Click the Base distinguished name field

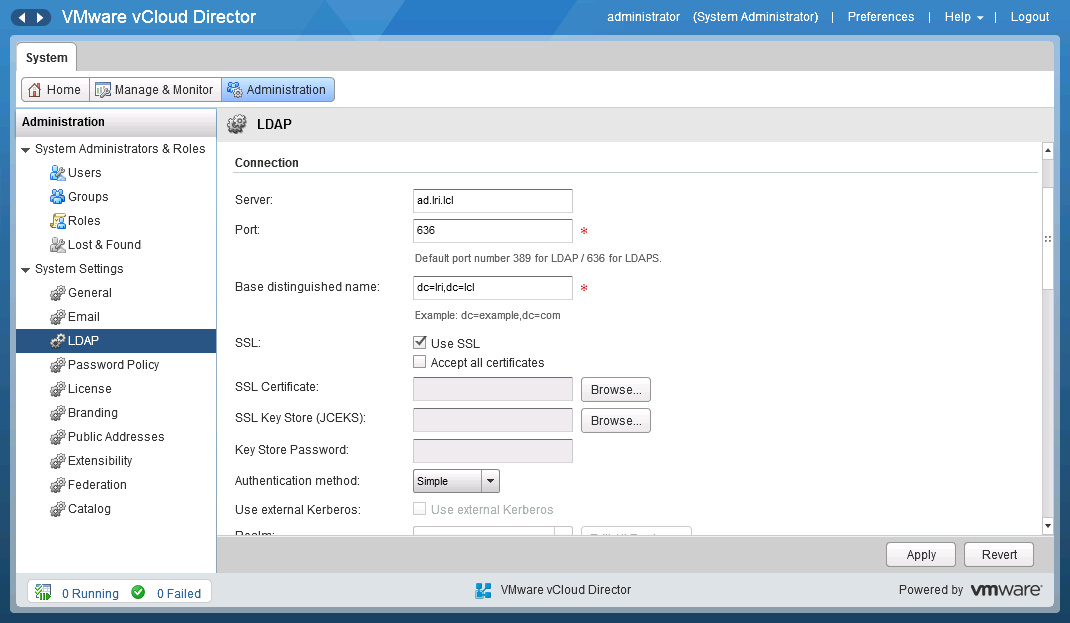click(493, 287)
